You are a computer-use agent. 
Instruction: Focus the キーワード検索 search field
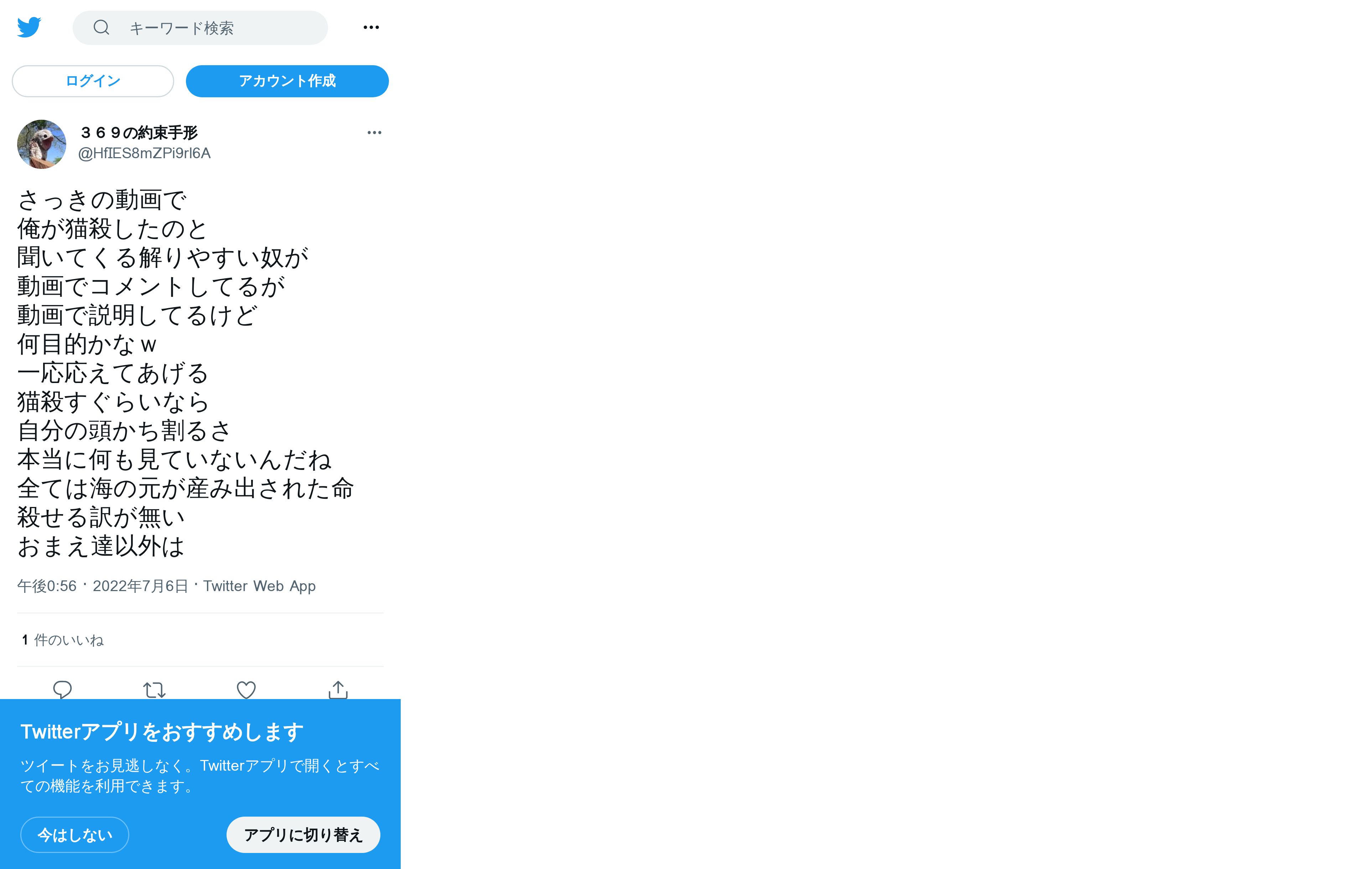[x=200, y=27]
